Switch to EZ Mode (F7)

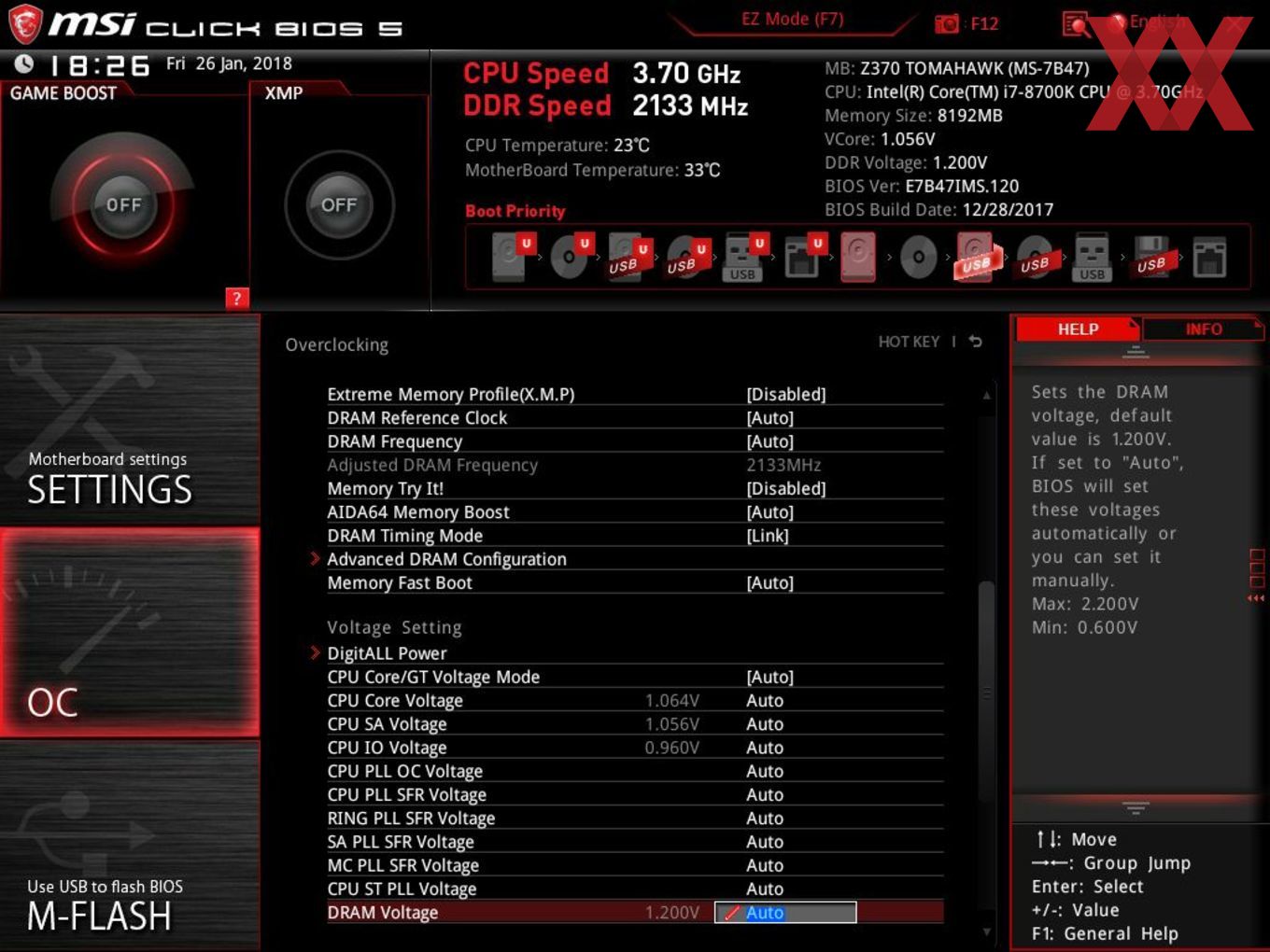(x=792, y=20)
